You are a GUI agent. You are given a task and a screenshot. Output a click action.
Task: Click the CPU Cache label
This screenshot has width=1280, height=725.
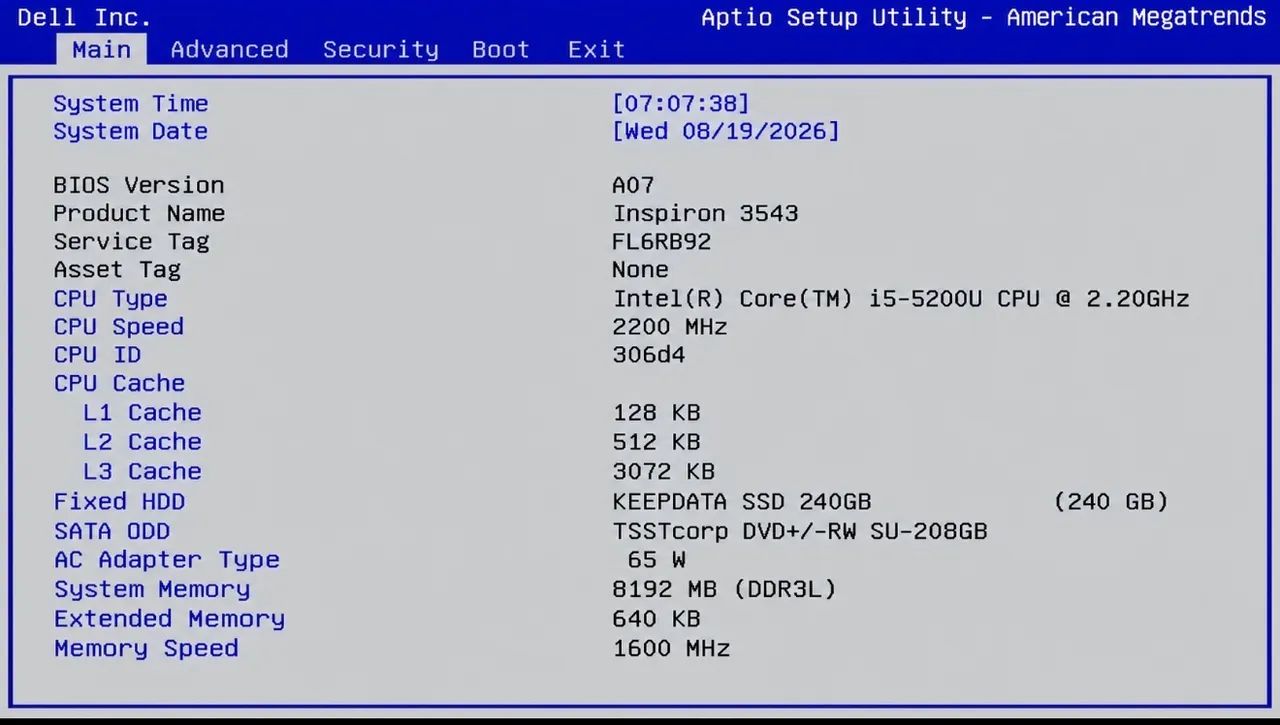tap(119, 383)
